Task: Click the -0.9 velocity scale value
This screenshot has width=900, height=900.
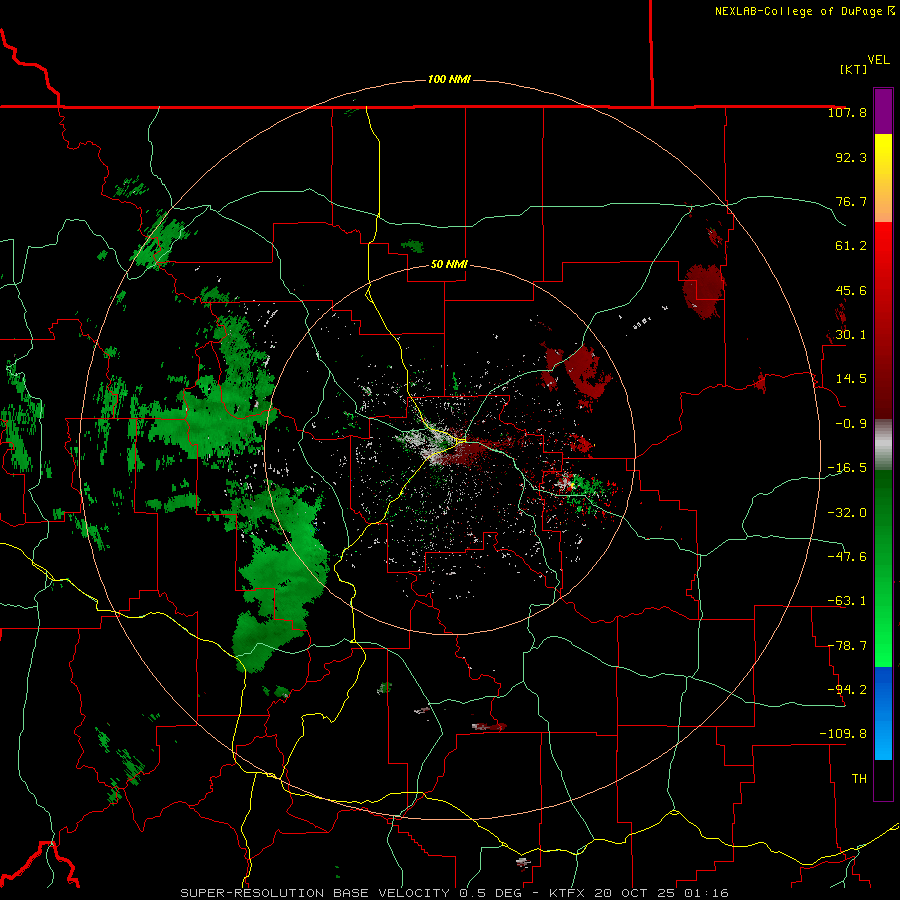Action: (851, 424)
